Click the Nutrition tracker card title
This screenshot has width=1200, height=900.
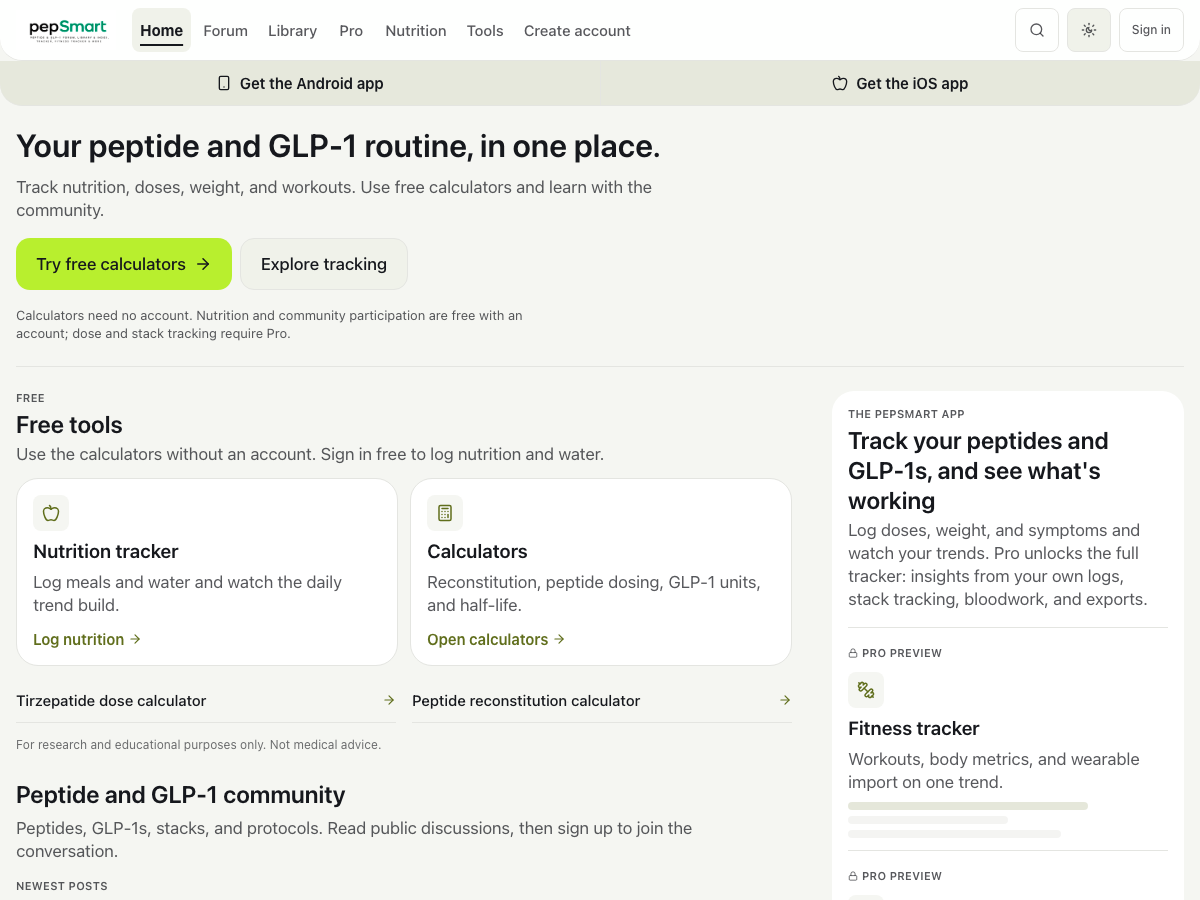click(106, 551)
